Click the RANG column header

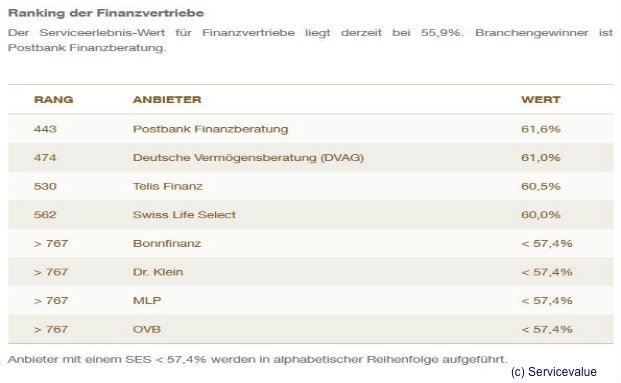[53, 99]
